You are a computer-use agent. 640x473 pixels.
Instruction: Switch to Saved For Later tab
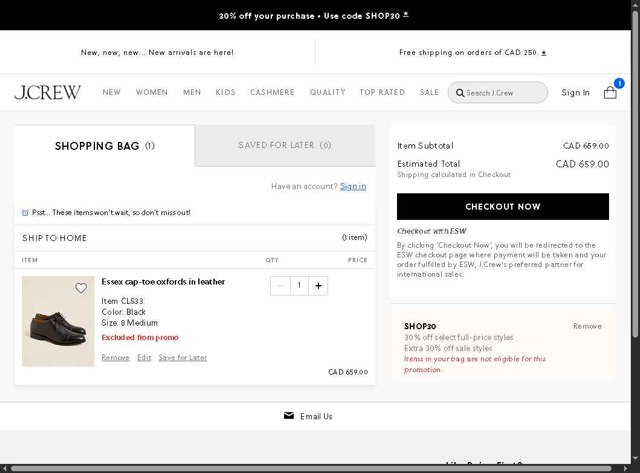click(285, 145)
